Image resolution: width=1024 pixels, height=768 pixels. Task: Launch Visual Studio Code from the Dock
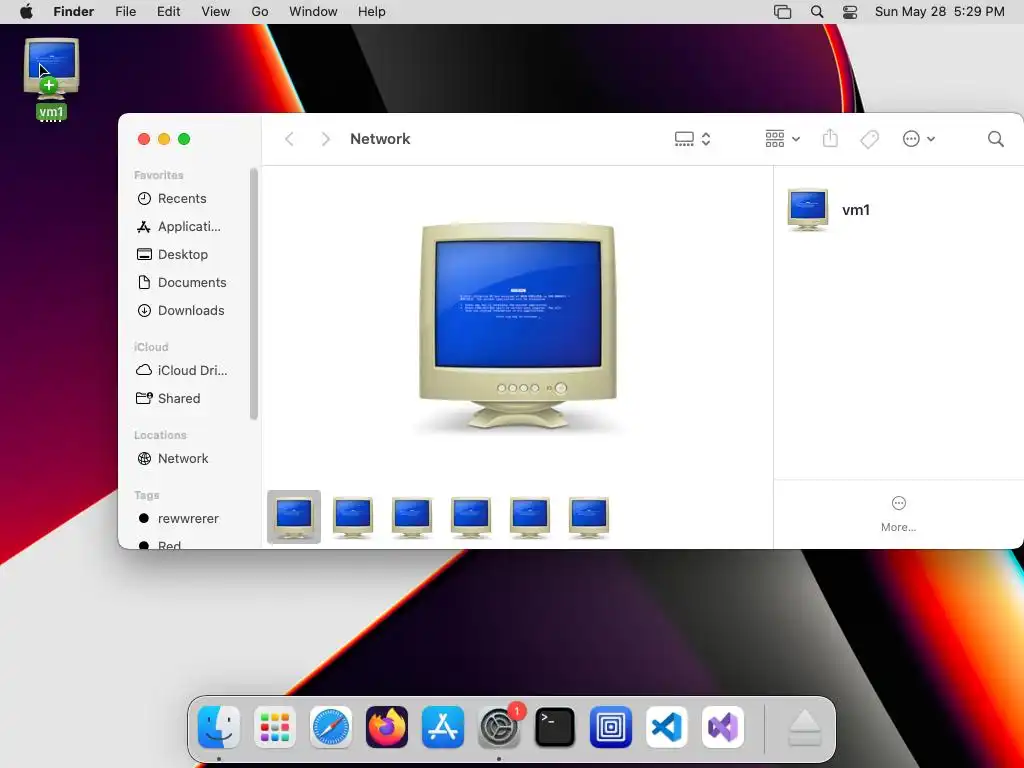click(x=667, y=727)
